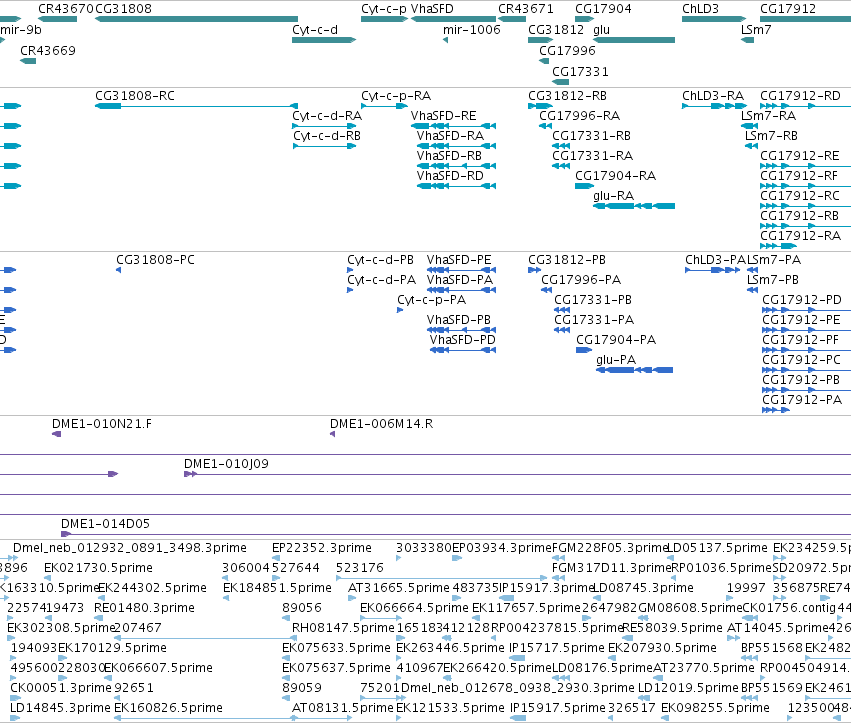This screenshot has width=851, height=723.
Task: Select the CG17912-PF protein label
Action: 801,340
